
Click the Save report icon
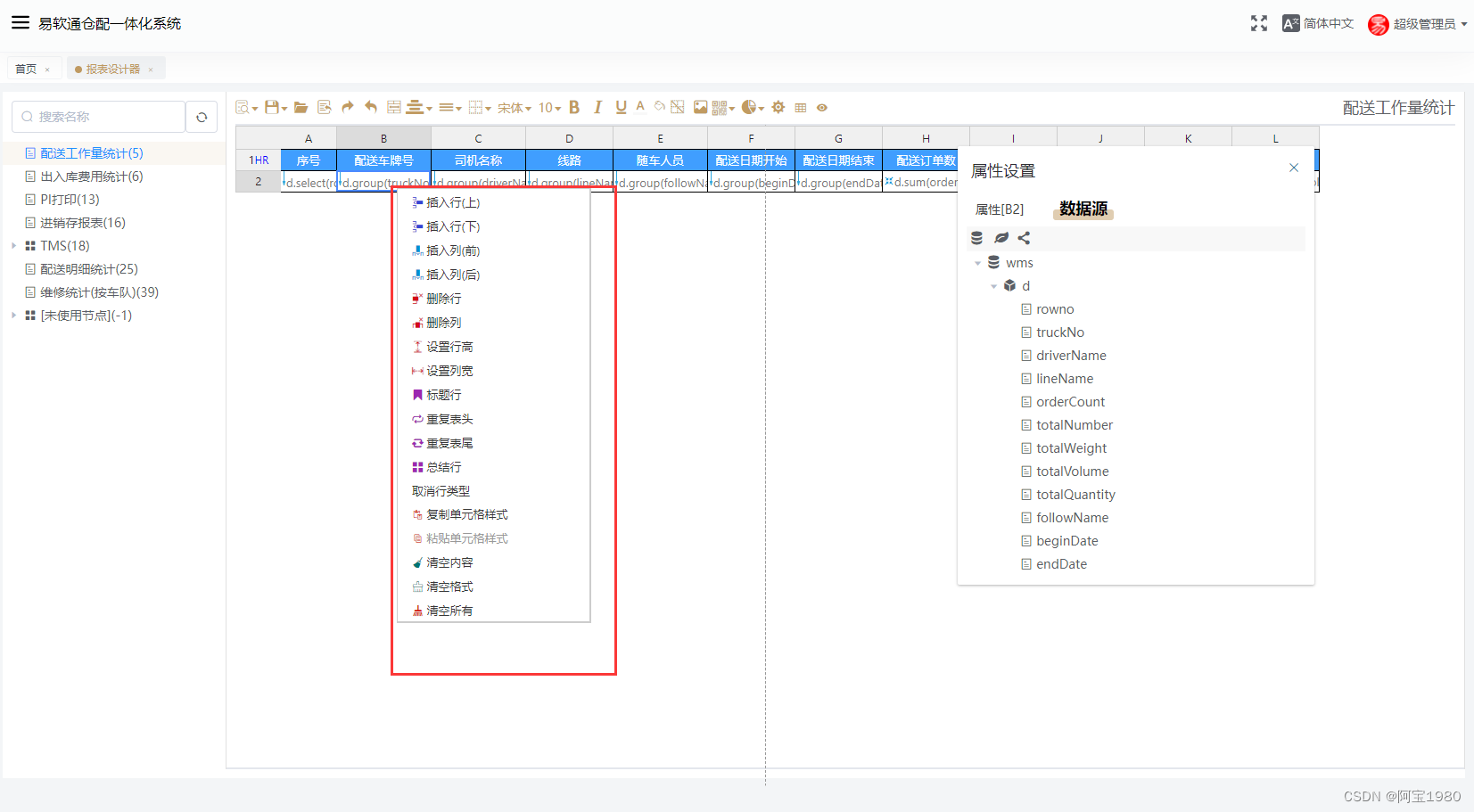(x=272, y=107)
